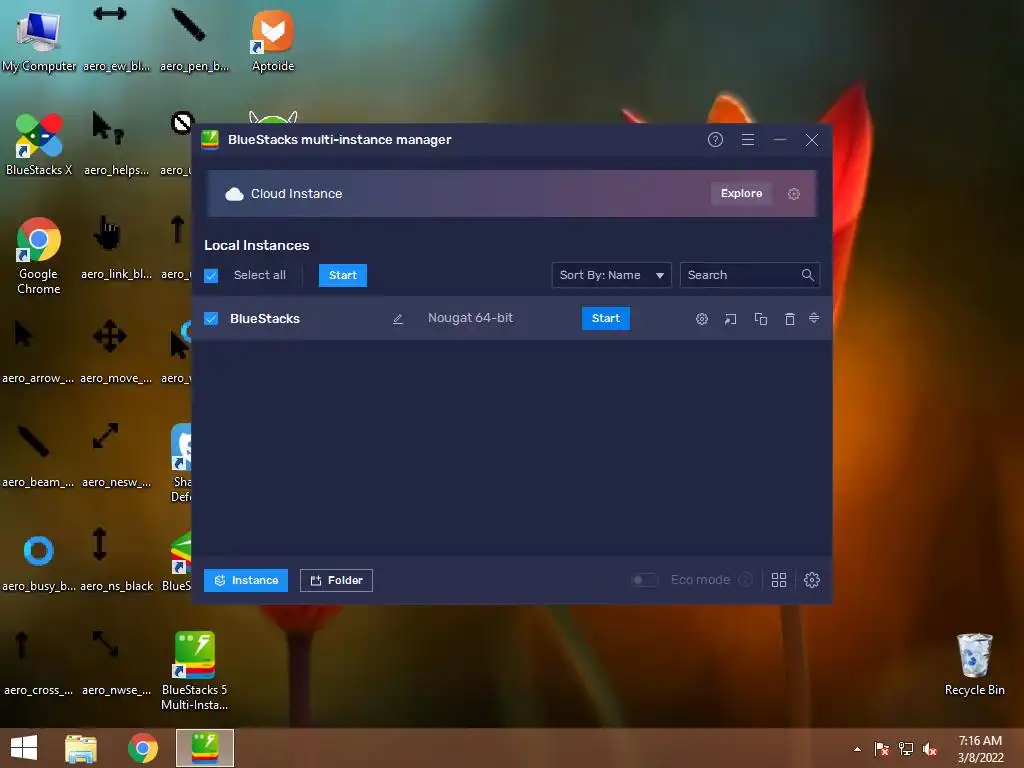The height and width of the screenshot is (768, 1024).
Task: Open Sort By: Name dropdown
Action: [x=611, y=275]
